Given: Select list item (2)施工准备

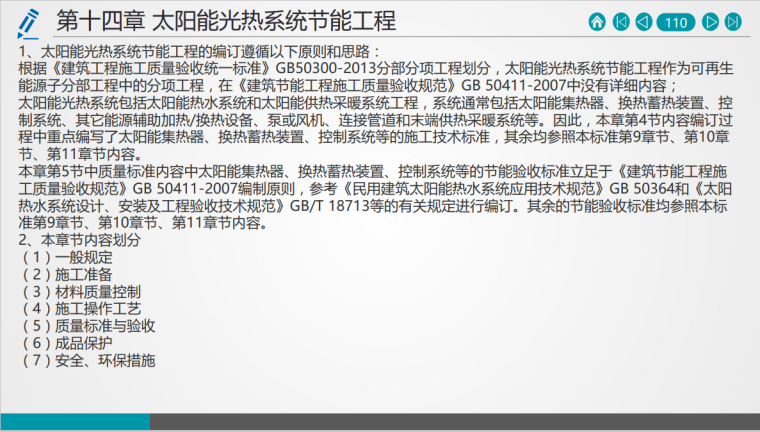Looking at the screenshot, I should tap(66, 274).
